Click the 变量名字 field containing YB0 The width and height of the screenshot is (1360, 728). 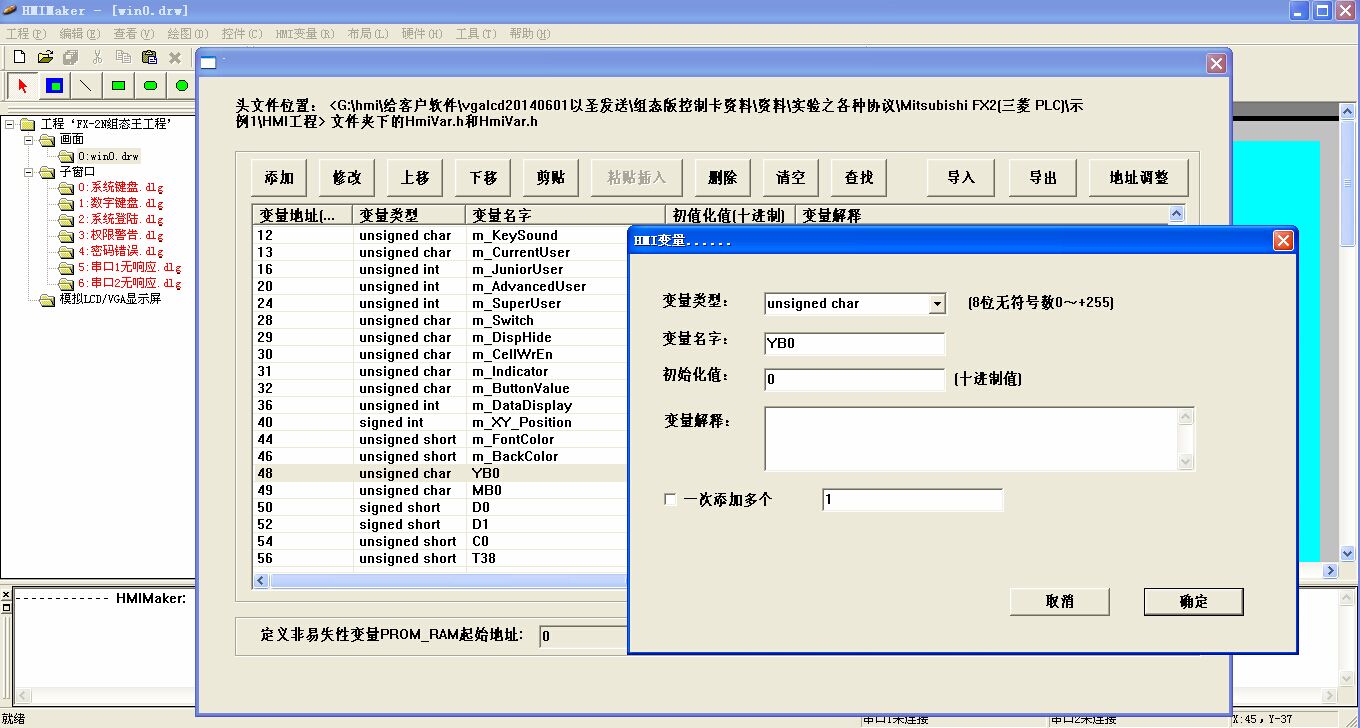(x=854, y=344)
